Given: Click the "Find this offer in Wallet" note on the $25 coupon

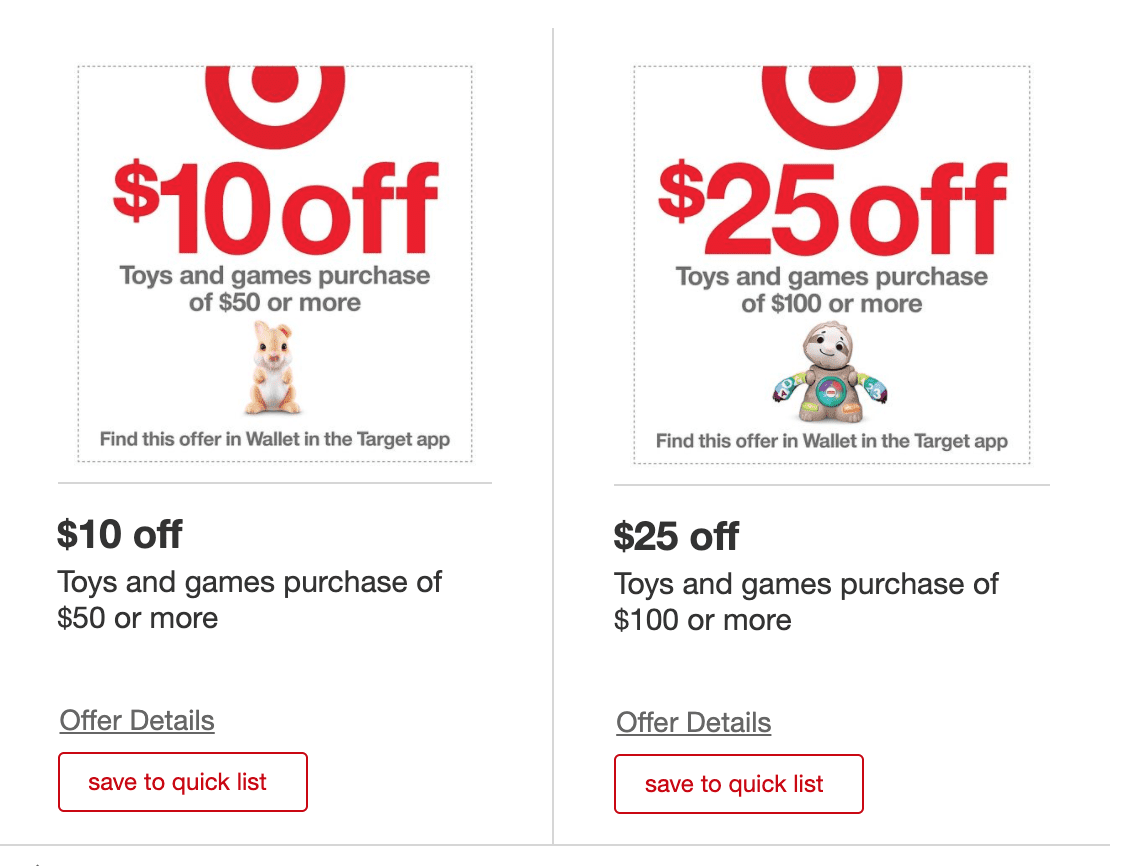Looking at the screenshot, I should click(x=831, y=441).
